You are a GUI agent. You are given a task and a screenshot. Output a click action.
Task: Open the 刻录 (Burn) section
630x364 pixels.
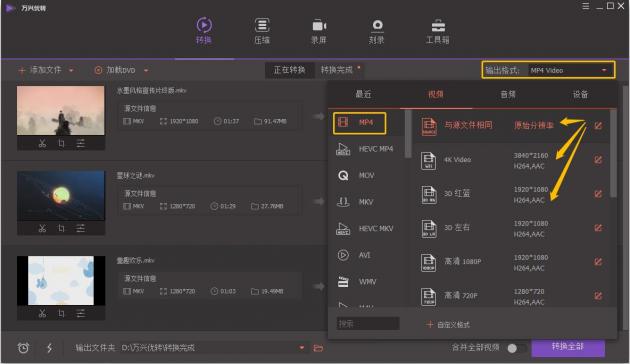click(x=377, y=31)
